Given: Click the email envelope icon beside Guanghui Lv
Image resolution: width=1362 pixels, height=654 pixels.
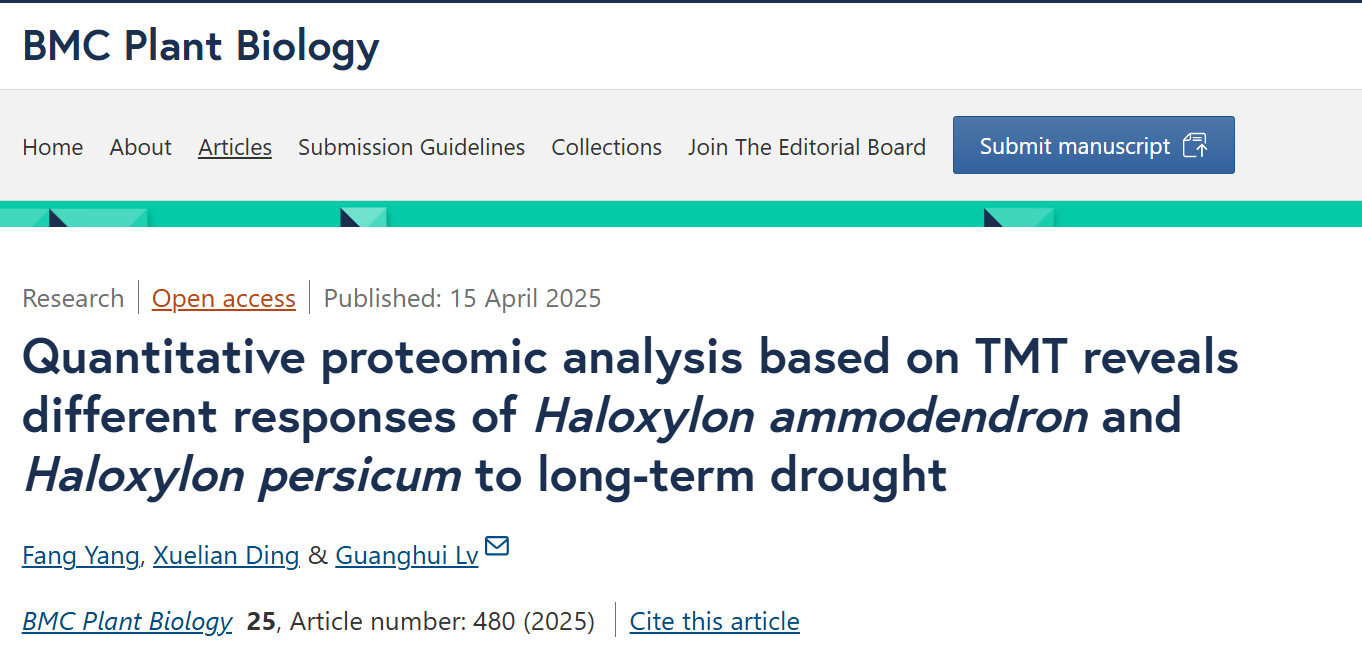Looking at the screenshot, I should tap(497, 546).
